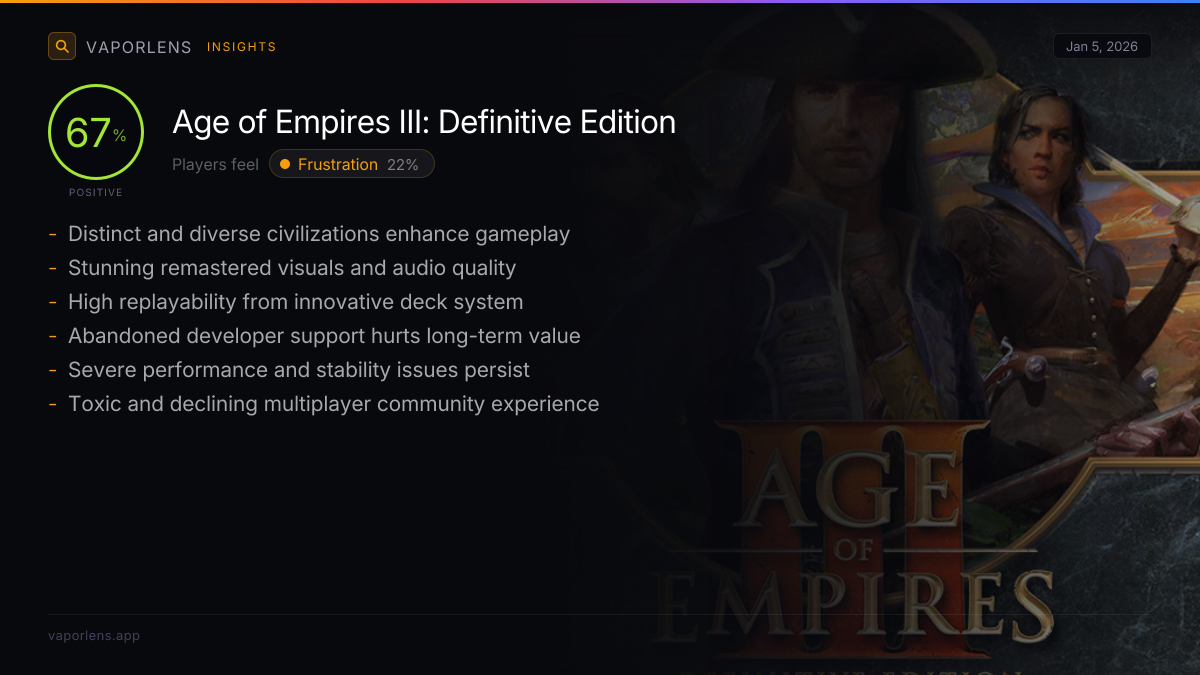1200x675 pixels.
Task: Click the Frustration 22% emotion pill
Action: [x=352, y=164]
